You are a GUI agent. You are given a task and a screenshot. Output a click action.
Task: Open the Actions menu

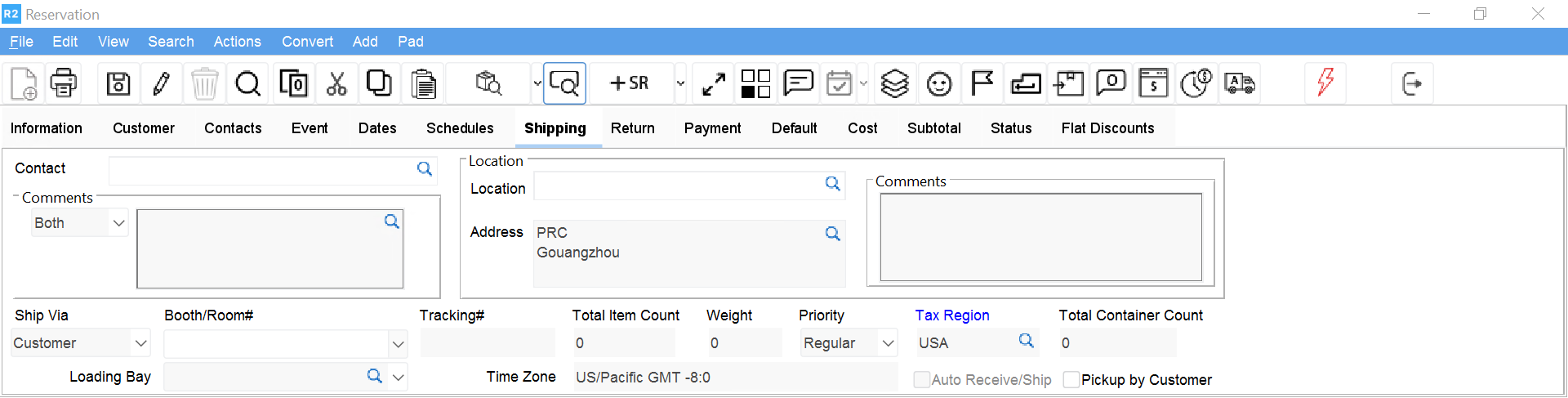pos(237,42)
